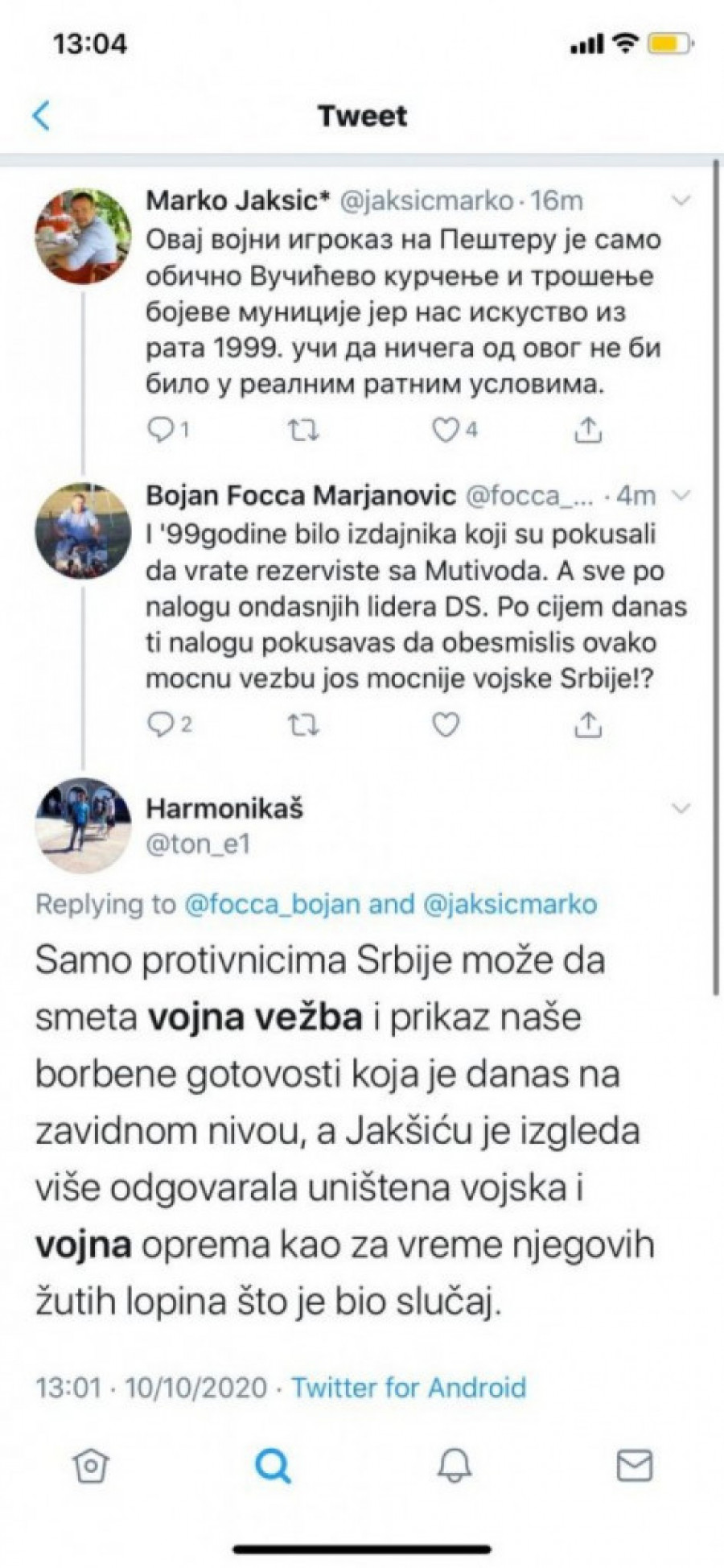Open options chevron on Marko Jaksic's tweet

(681, 201)
